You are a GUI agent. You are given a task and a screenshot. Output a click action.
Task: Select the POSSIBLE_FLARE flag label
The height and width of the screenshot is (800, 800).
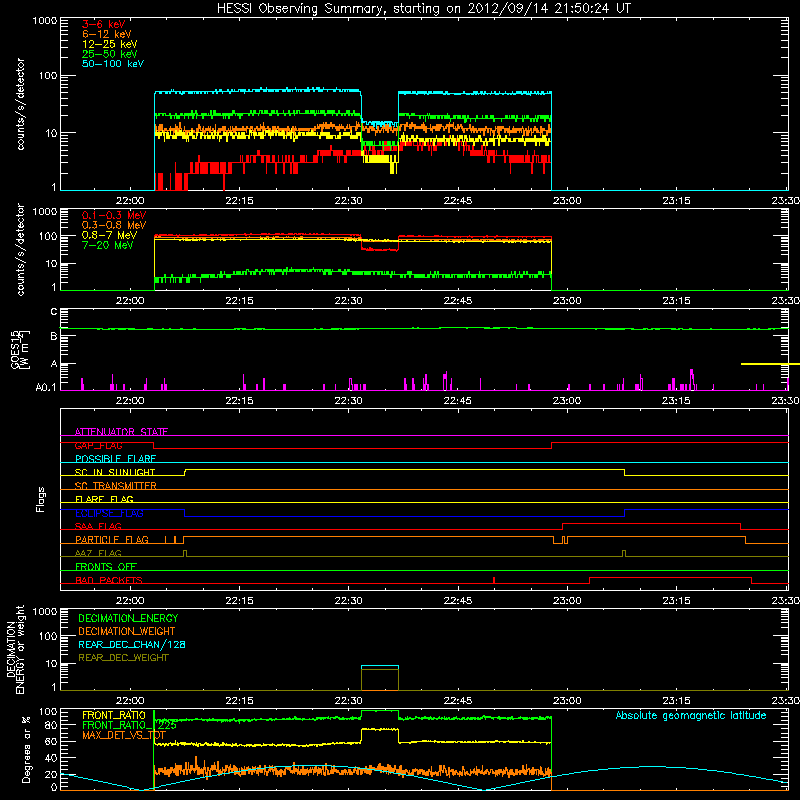(x=115, y=459)
